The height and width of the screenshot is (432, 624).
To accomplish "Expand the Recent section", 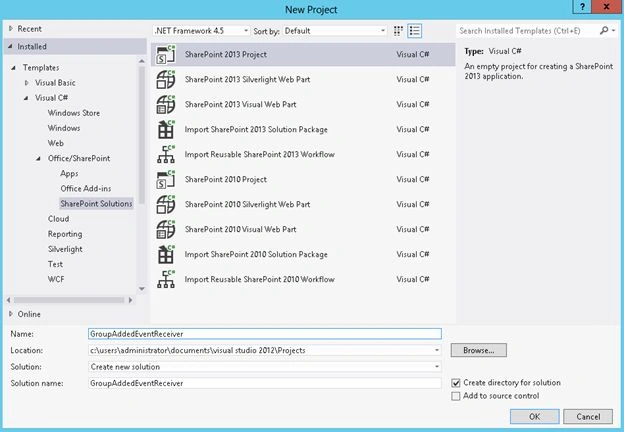I will tap(11, 29).
